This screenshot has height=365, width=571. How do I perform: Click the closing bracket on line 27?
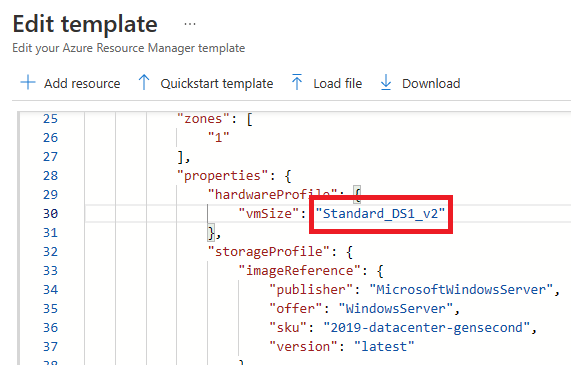[x=181, y=157]
